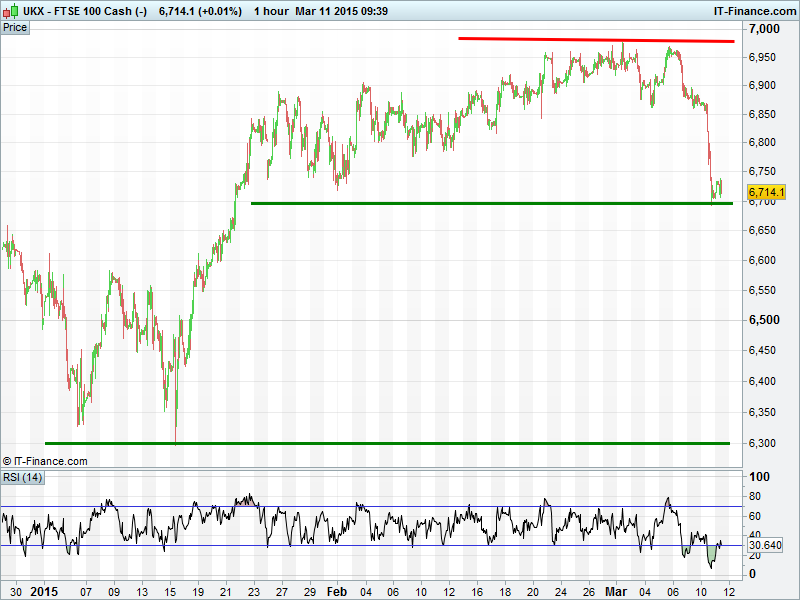
Task: Click the 'Feb' date axis label
Action: click(337, 592)
